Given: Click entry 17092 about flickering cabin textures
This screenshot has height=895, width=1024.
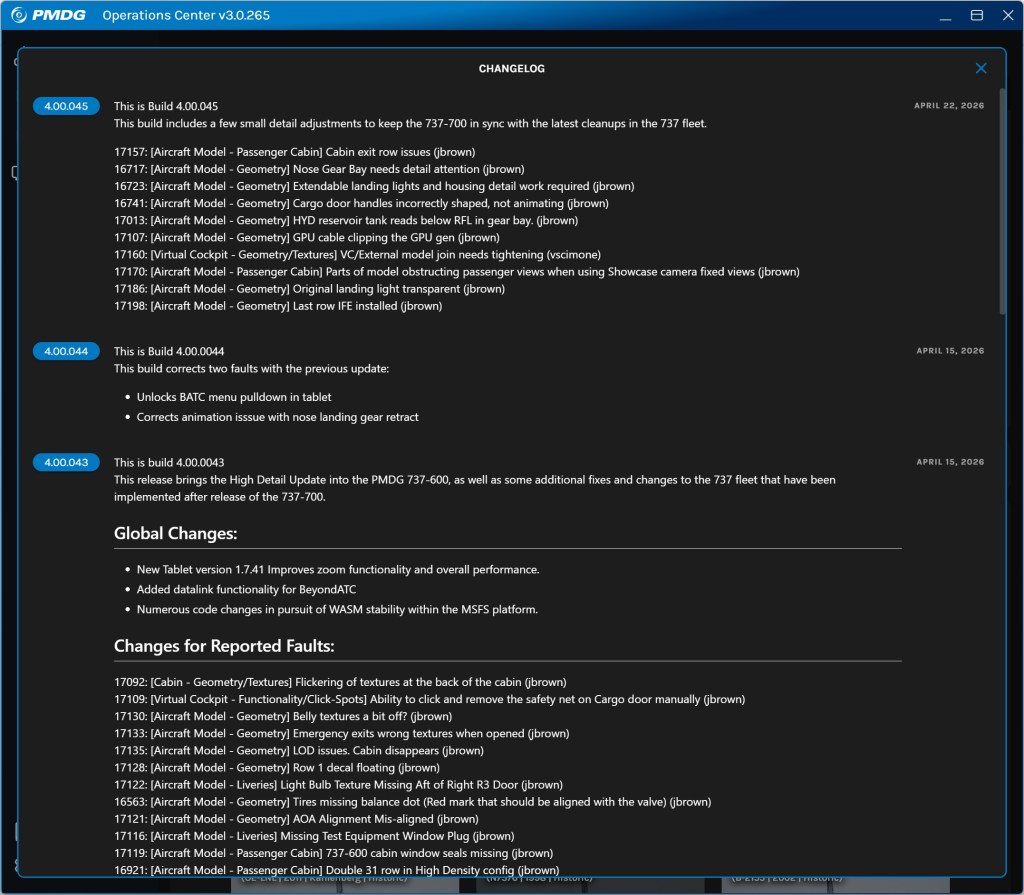Looking at the screenshot, I should click(340, 681).
